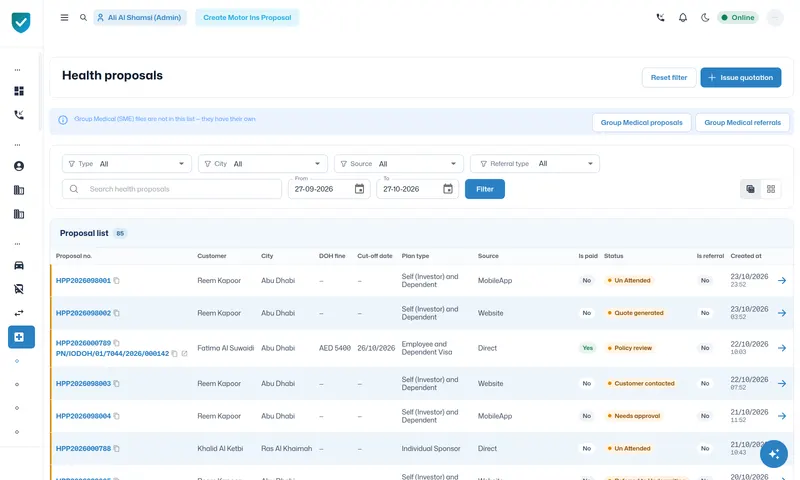800x480 pixels.
Task: Click the search magnifier icon in top bar
Action: pos(83,17)
